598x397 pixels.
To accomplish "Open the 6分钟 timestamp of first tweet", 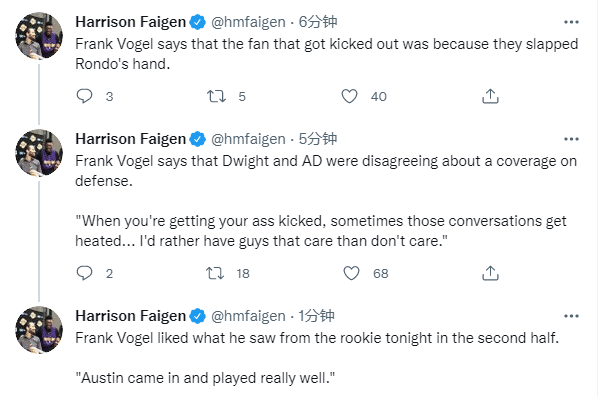I will 318,22.
